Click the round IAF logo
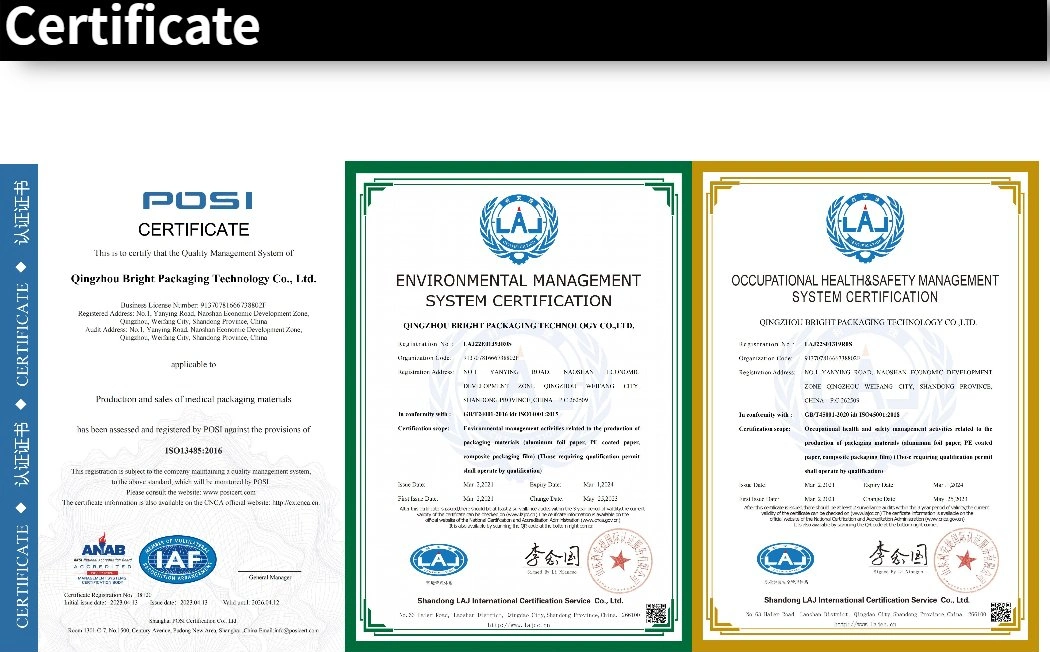This screenshot has width=1050, height=652. coord(178,560)
